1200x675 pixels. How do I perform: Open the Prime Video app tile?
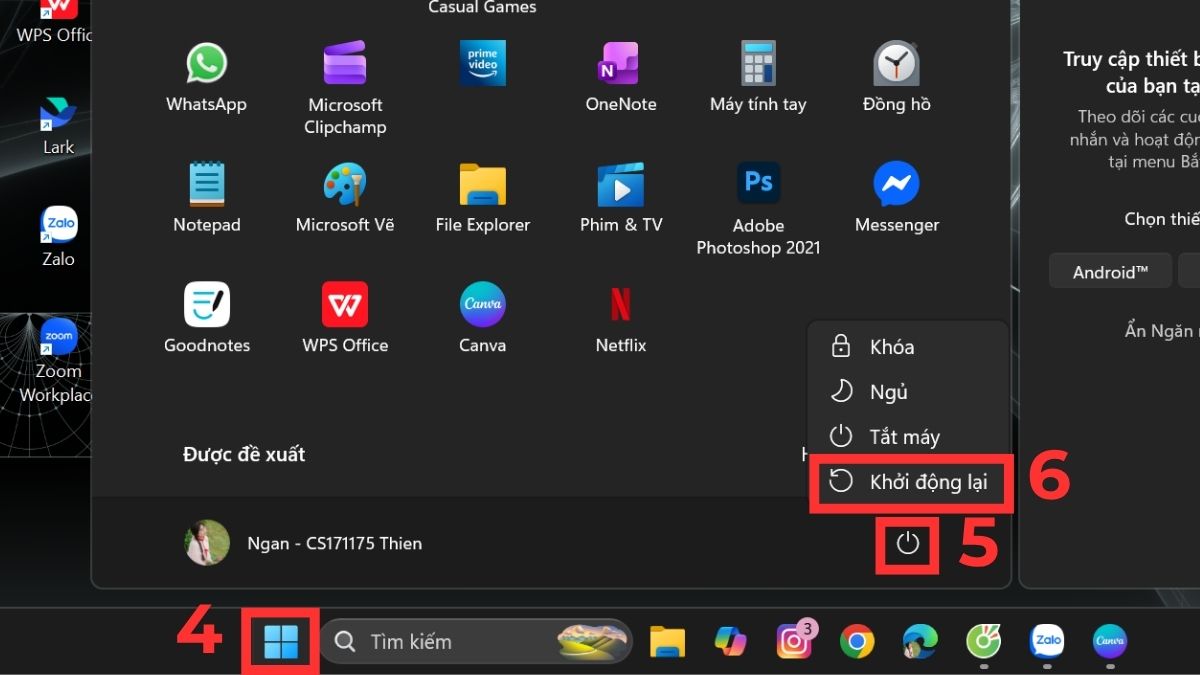click(x=483, y=63)
